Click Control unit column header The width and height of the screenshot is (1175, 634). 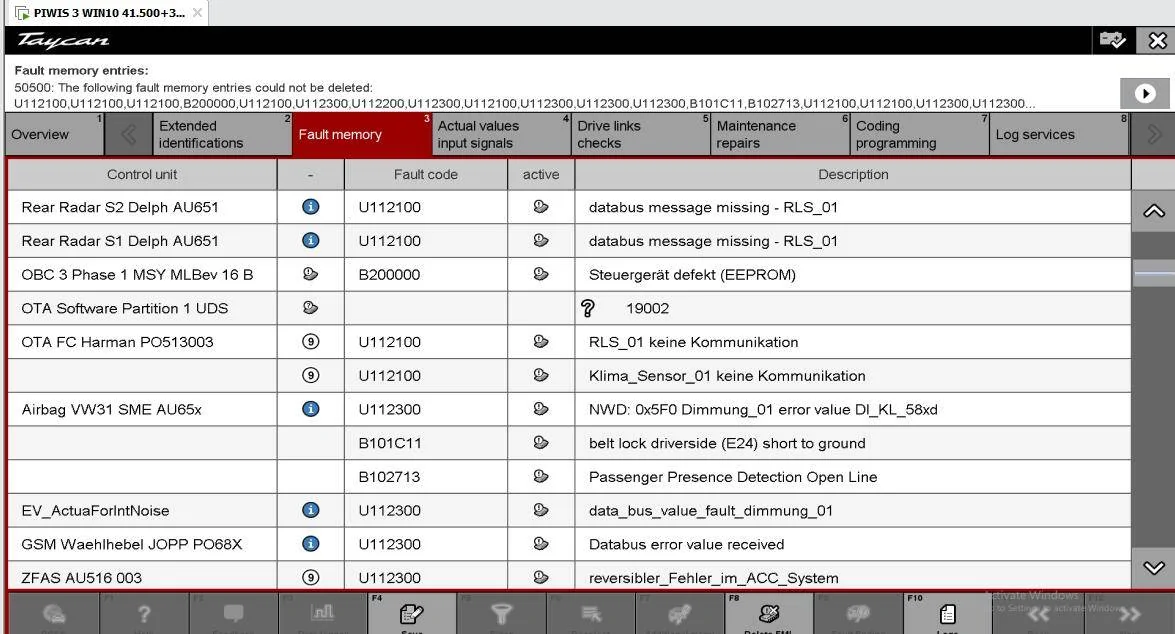click(142, 175)
